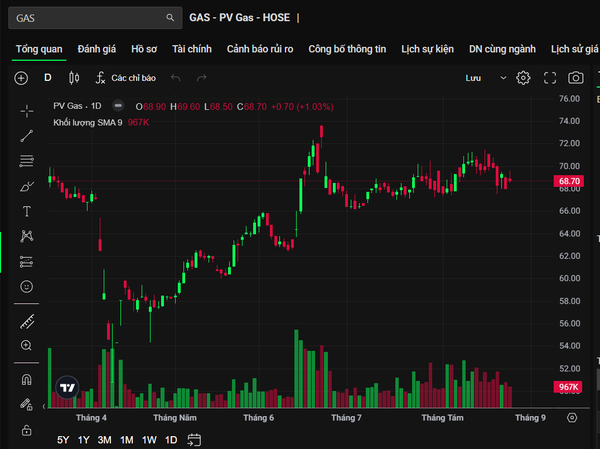Open the Hồ sơ tab
Viewport: 600px width, 449px height.
[x=144, y=49]
